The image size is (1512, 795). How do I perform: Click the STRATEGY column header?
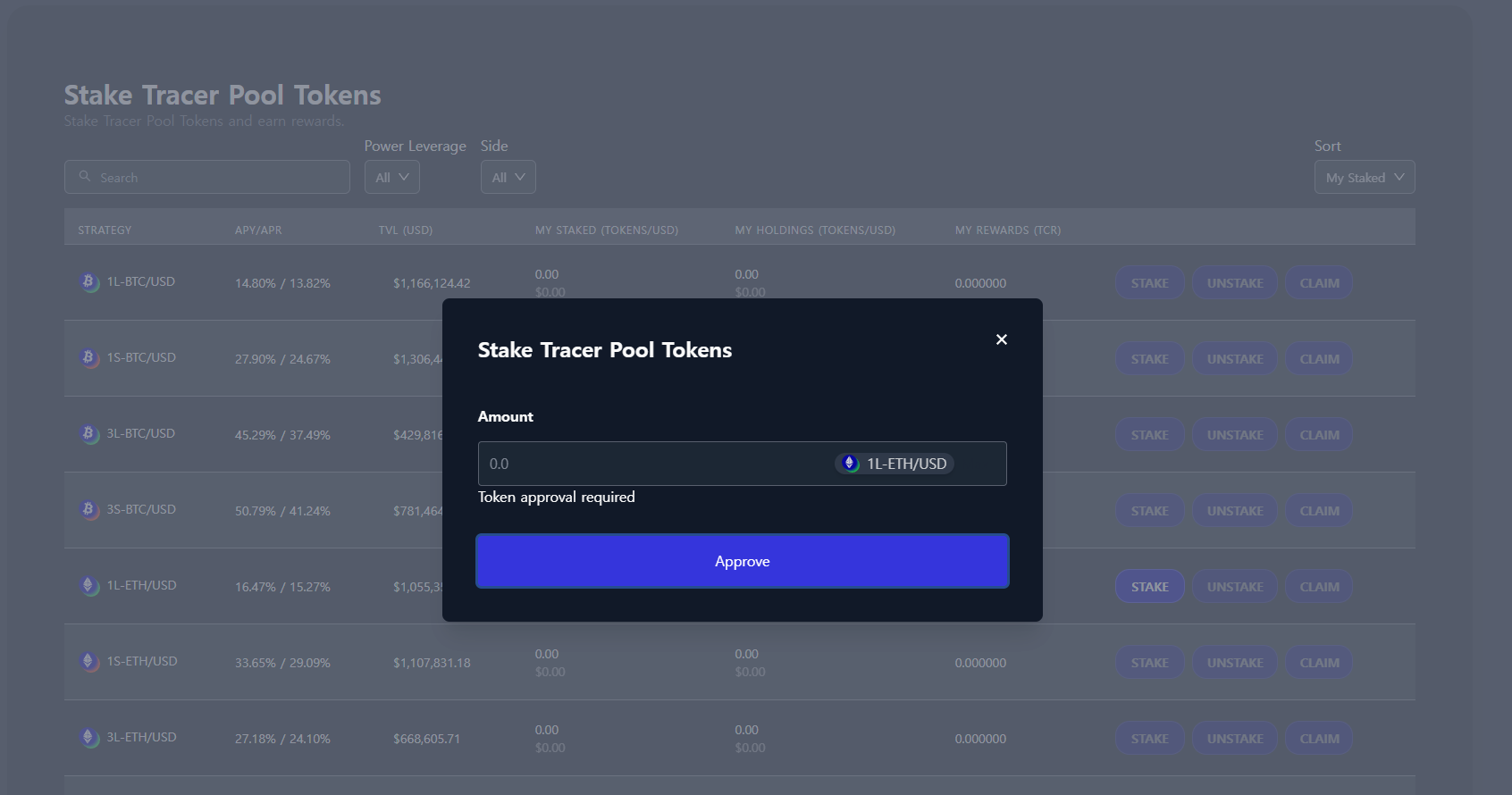tap(105, 230)
